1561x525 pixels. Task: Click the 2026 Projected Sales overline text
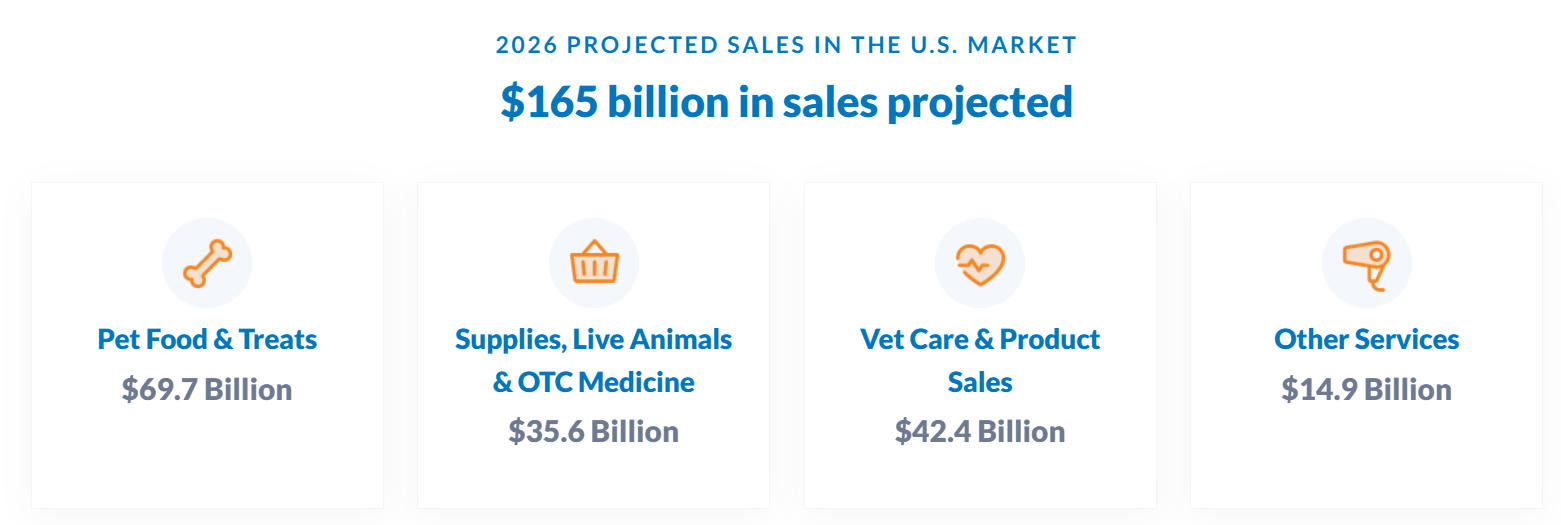(786, 45)
